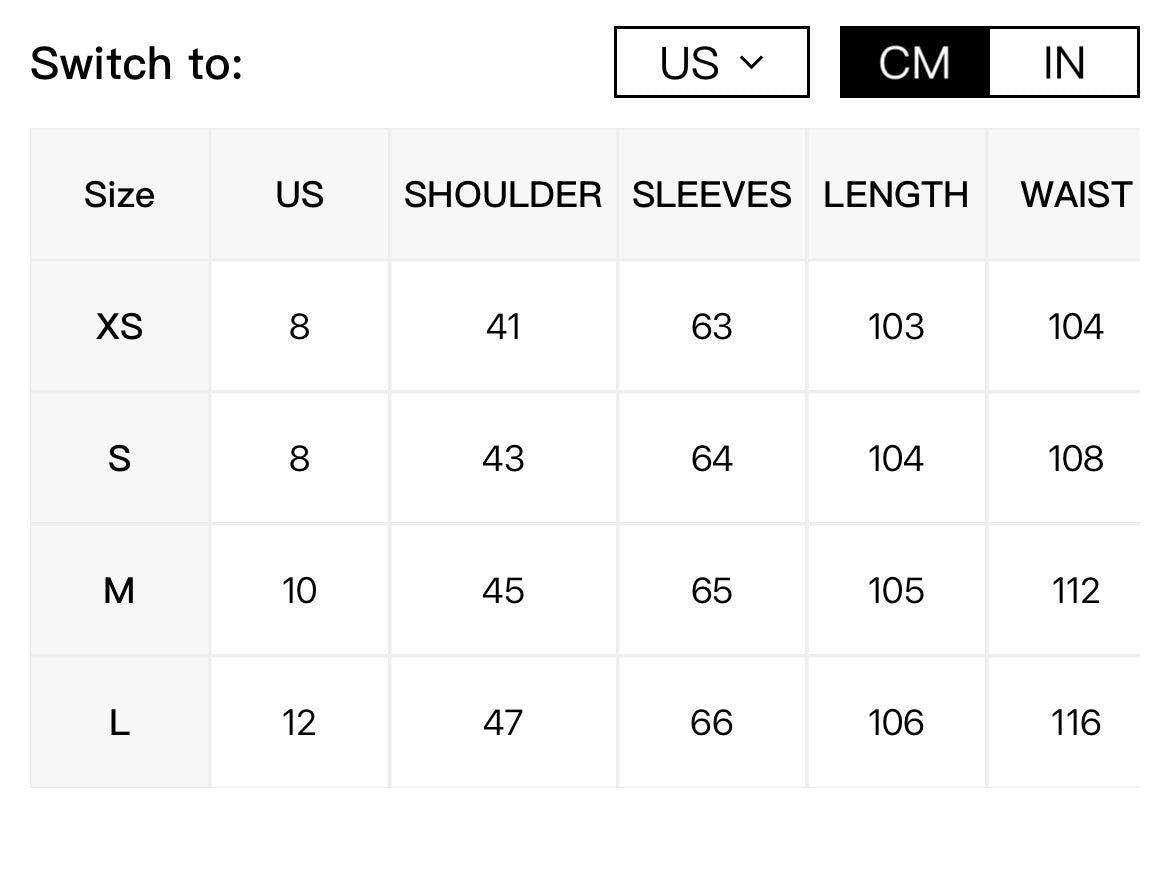
Task: Click the SHOULDER column header
Action: pos(503,195)
